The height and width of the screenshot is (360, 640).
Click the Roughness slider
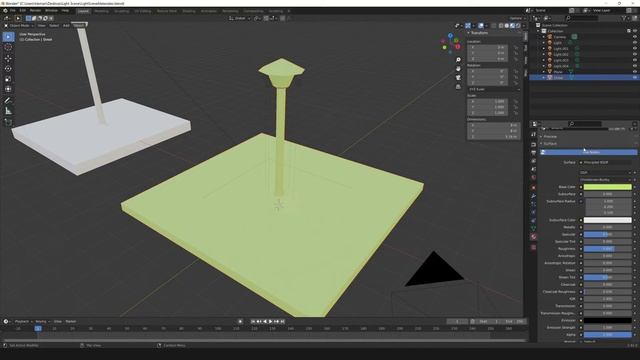click(x=607, y=249)
